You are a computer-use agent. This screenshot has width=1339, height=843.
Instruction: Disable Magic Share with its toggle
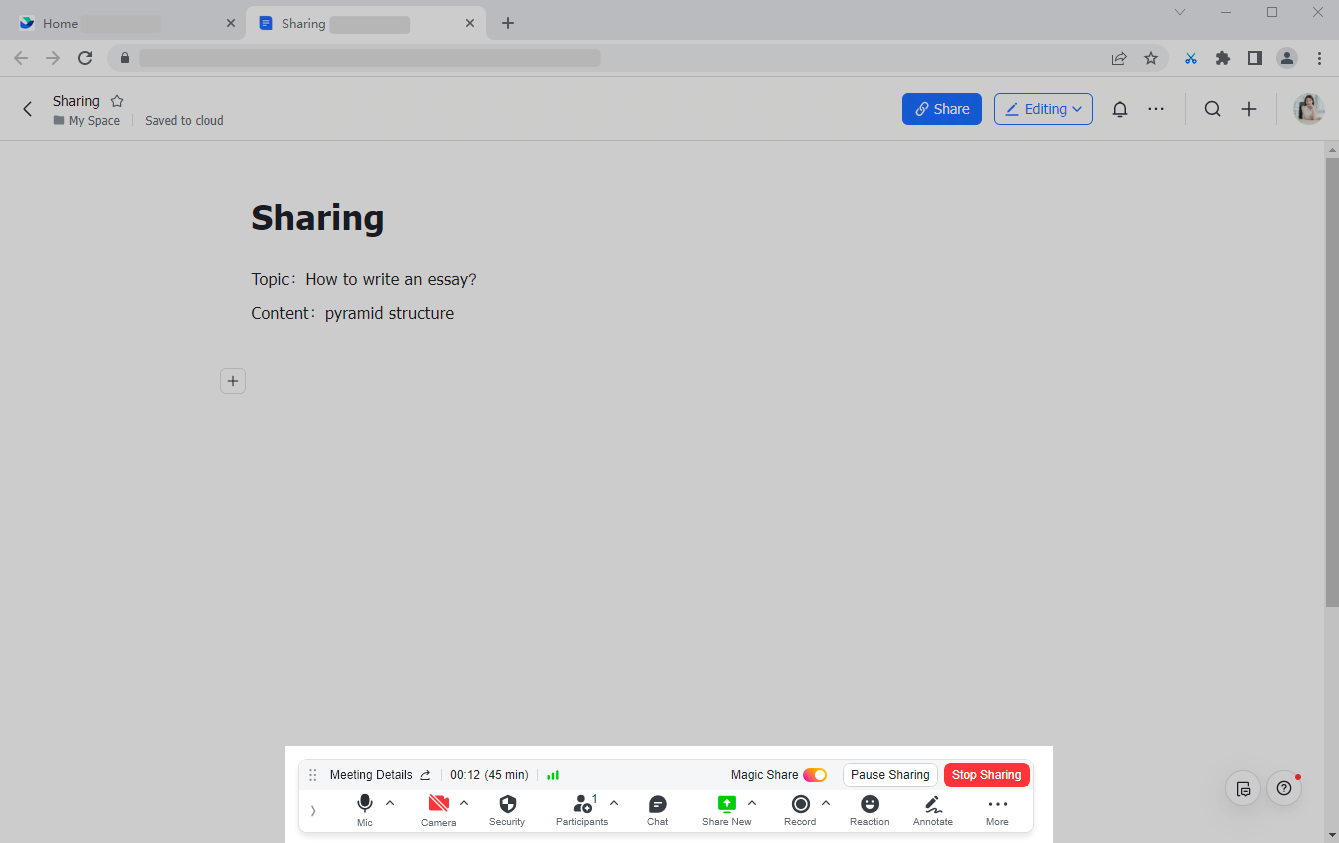pyautogui.click(x=815, y=774)
